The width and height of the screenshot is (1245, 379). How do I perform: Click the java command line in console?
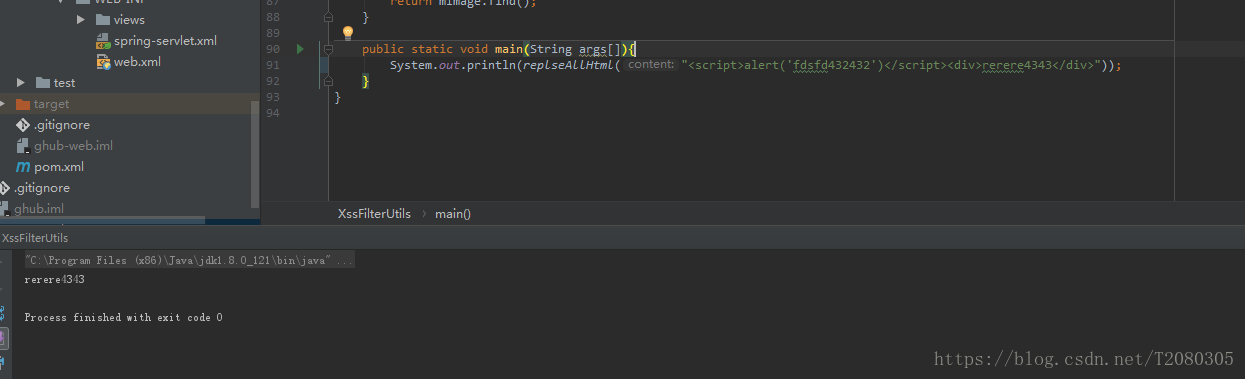click(189, 260)
